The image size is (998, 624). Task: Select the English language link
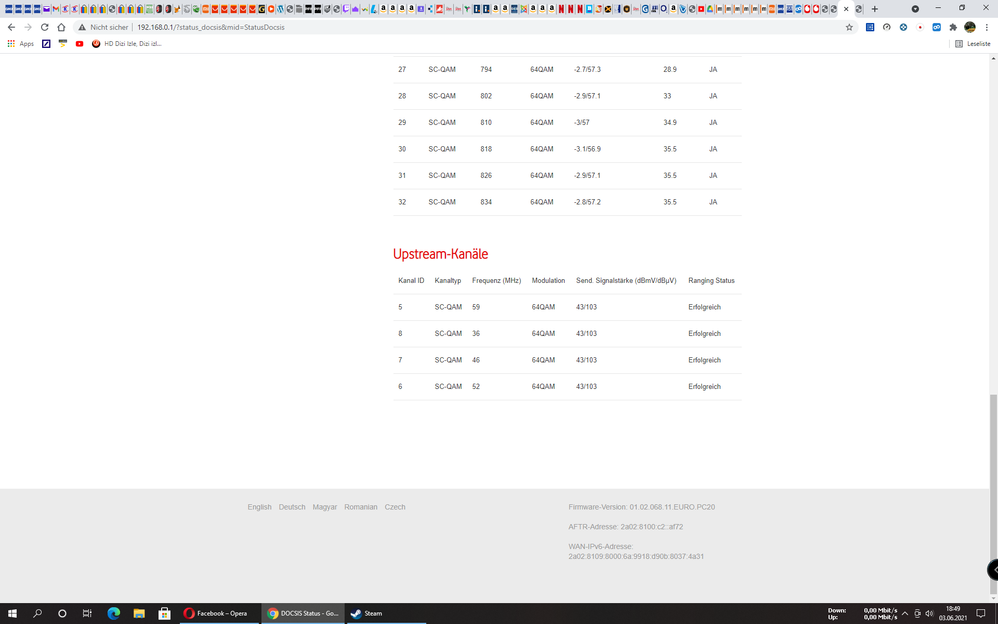coord(259,507)
